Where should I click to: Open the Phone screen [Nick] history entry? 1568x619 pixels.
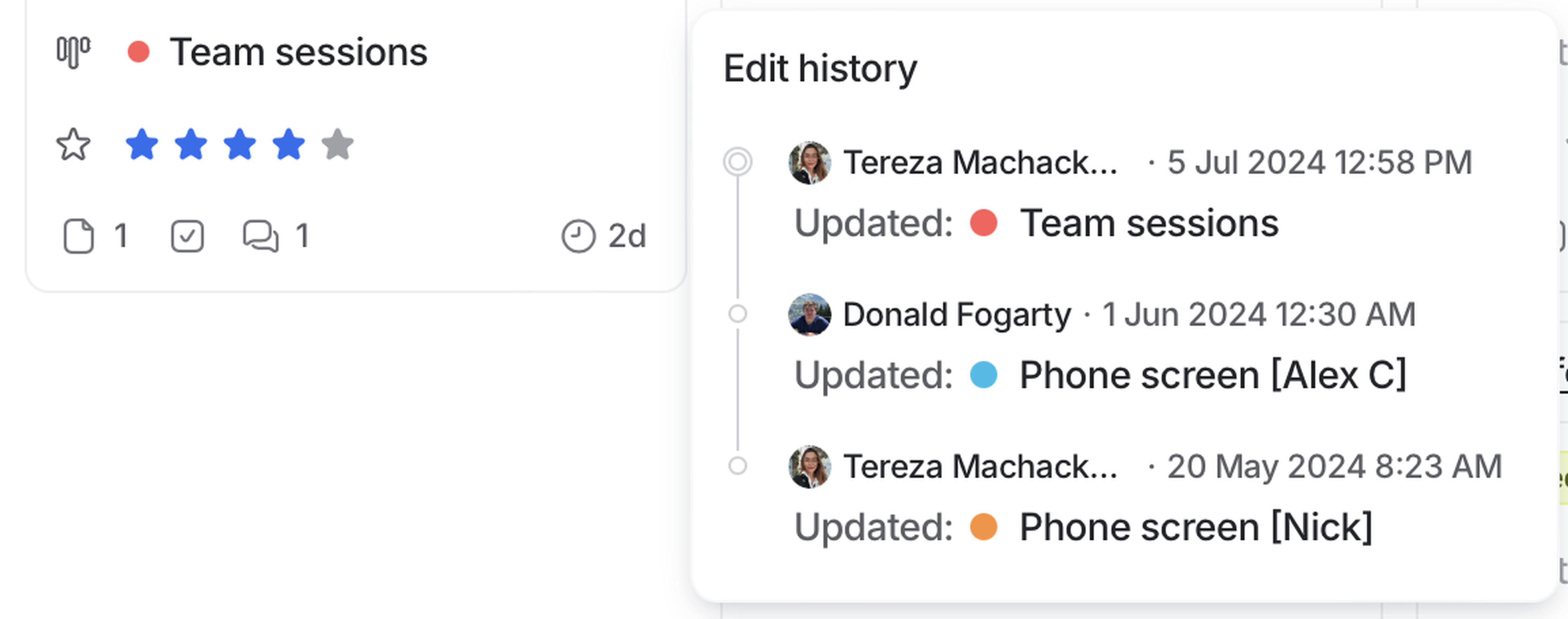tap(1196, 526)
